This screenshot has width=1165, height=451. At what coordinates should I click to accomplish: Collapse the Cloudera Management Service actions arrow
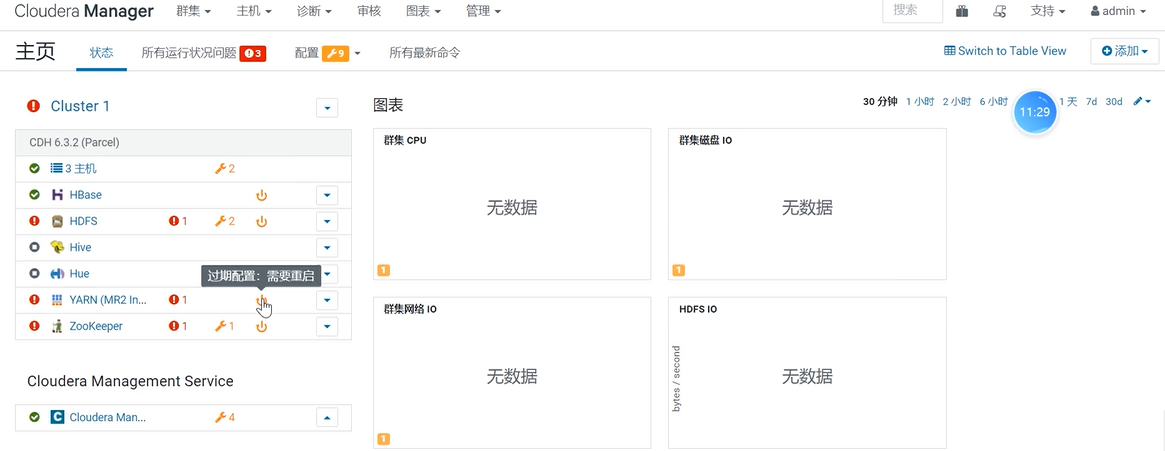point(327,418)
